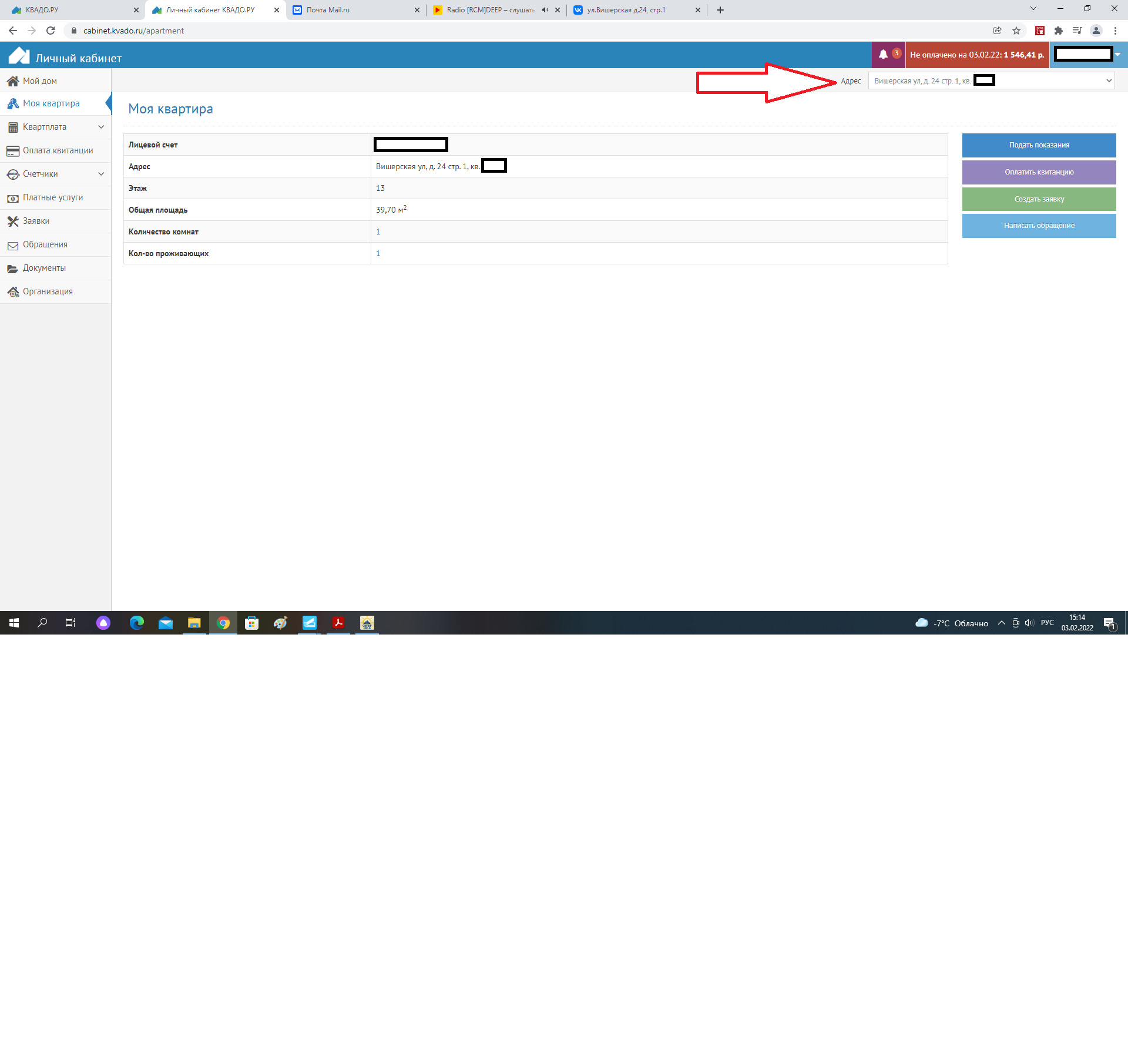Reload the page
Image resolution: width=1128 pixels, height=1064 pixels.
(x=51, y=31)
